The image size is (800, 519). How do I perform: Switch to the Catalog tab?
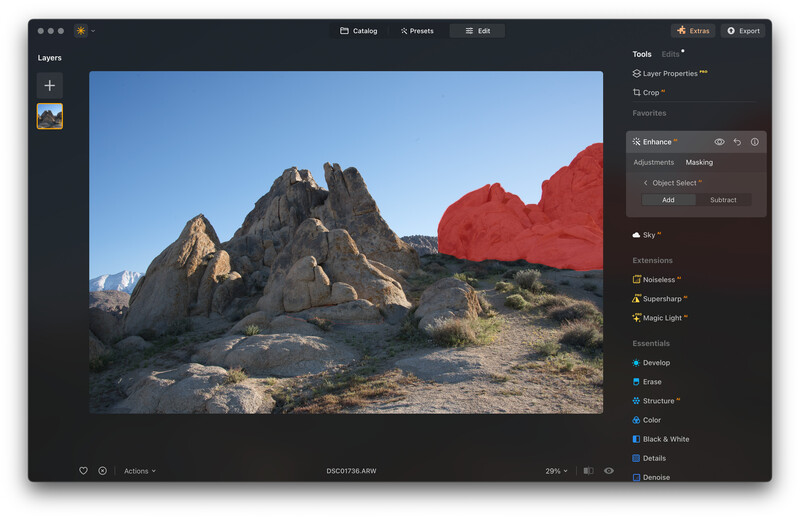pos(359,31)
